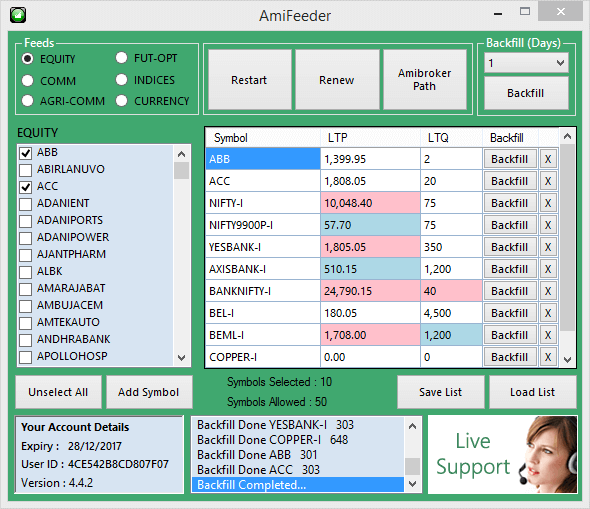Backfill the BANKNIFTY-I row
This screenshot has width=590, height=509.
(510, 291)
